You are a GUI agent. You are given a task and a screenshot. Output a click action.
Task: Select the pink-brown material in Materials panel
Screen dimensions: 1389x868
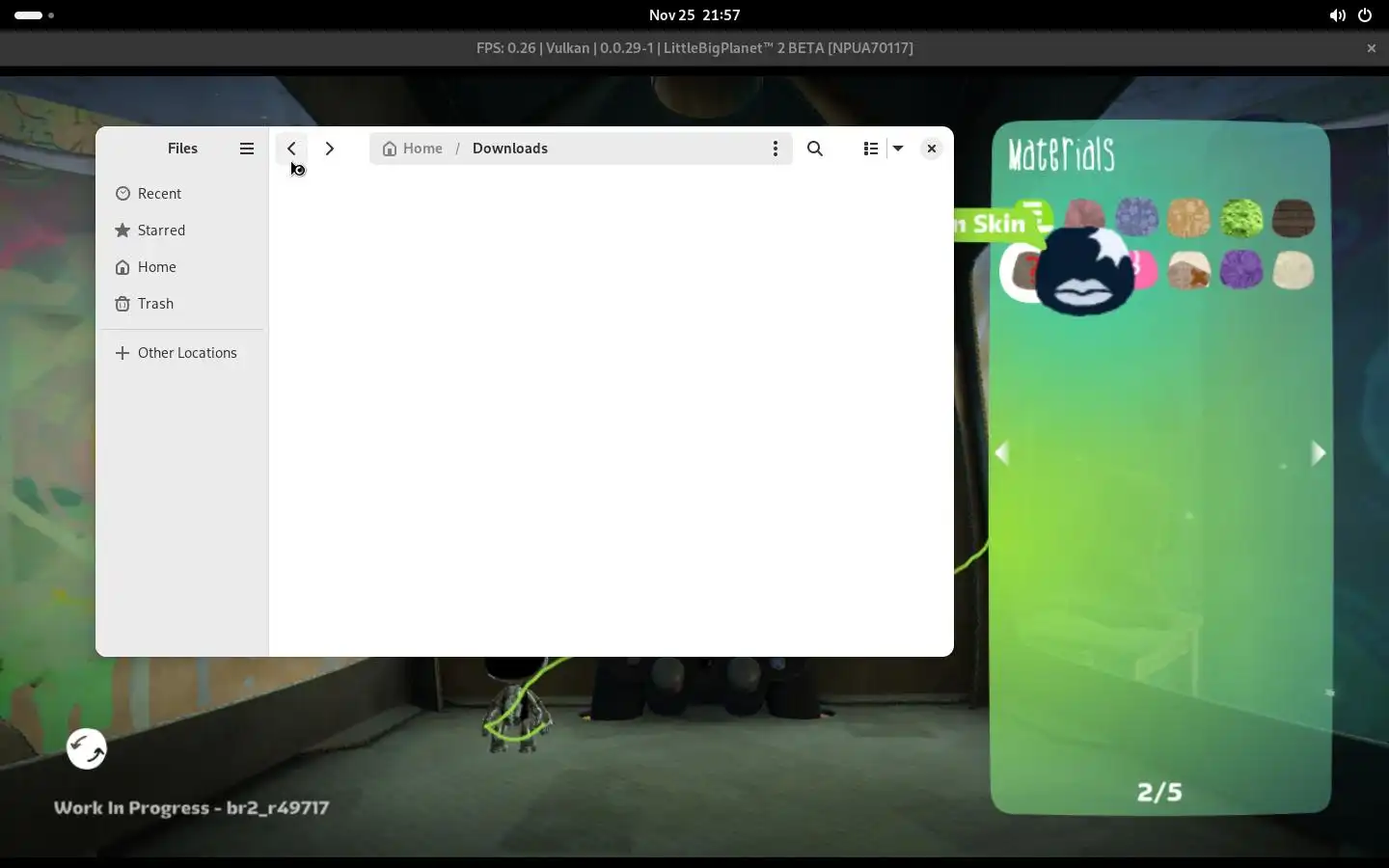[x=1085, y=214]
